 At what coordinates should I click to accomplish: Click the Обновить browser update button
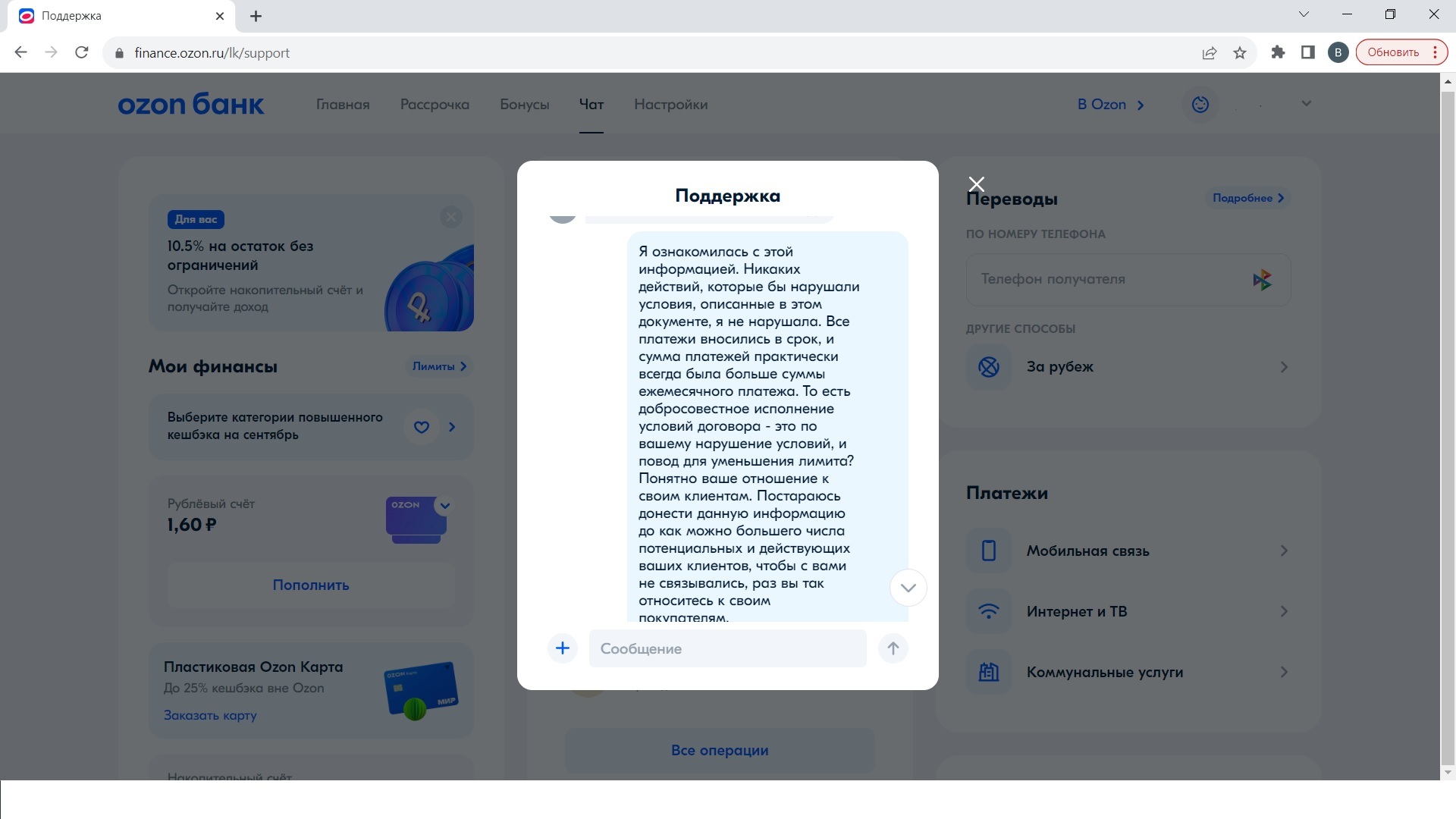point(1393,52)
